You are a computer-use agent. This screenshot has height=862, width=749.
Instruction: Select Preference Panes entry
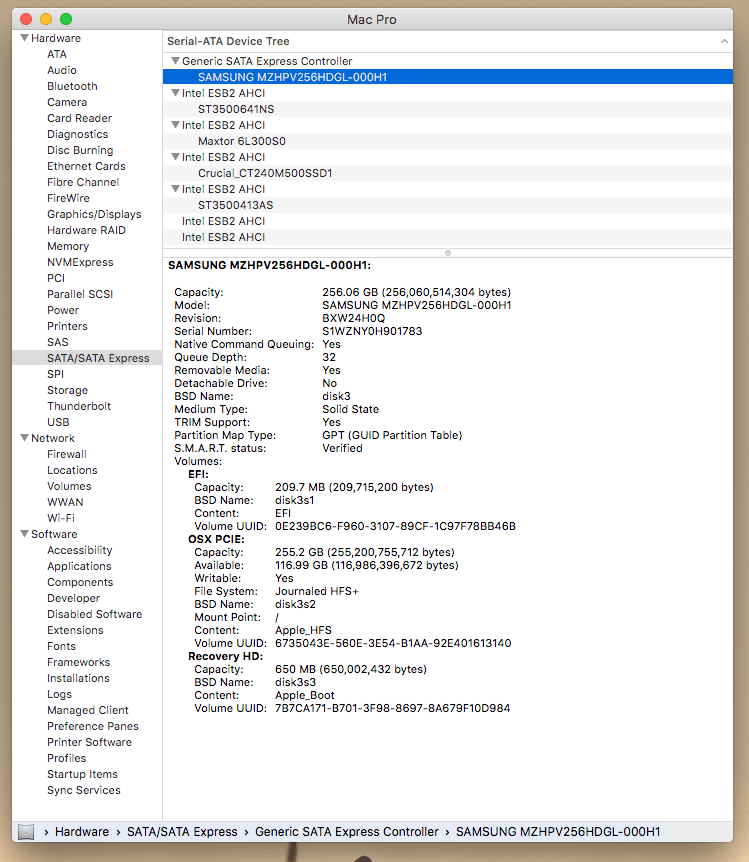(93, 726)
